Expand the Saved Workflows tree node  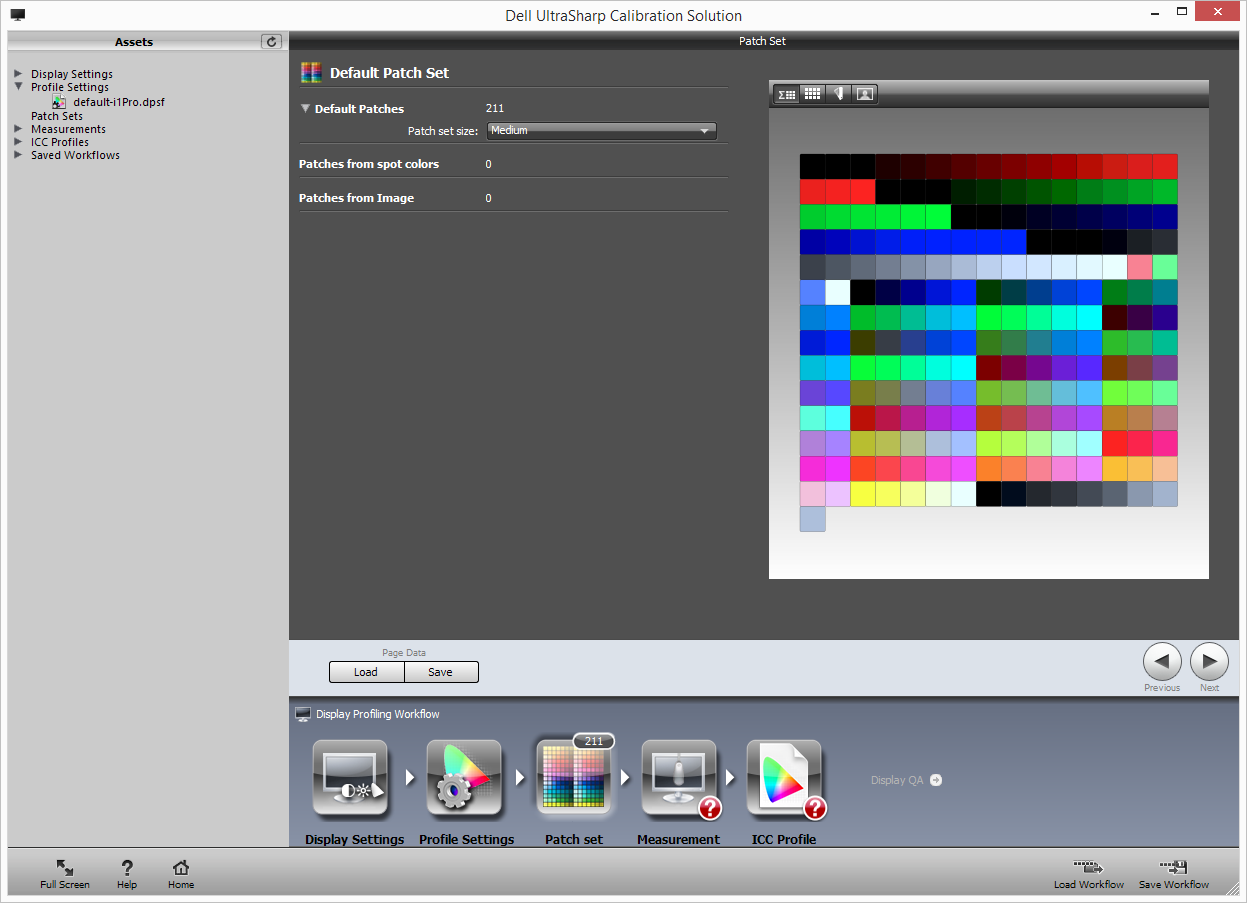click(18, 155)
